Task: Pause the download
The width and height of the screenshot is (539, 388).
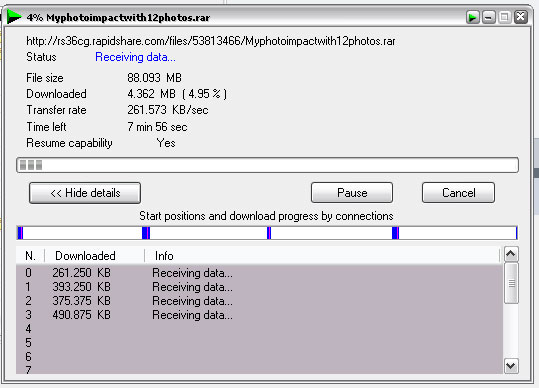Action: click(352, 192)
